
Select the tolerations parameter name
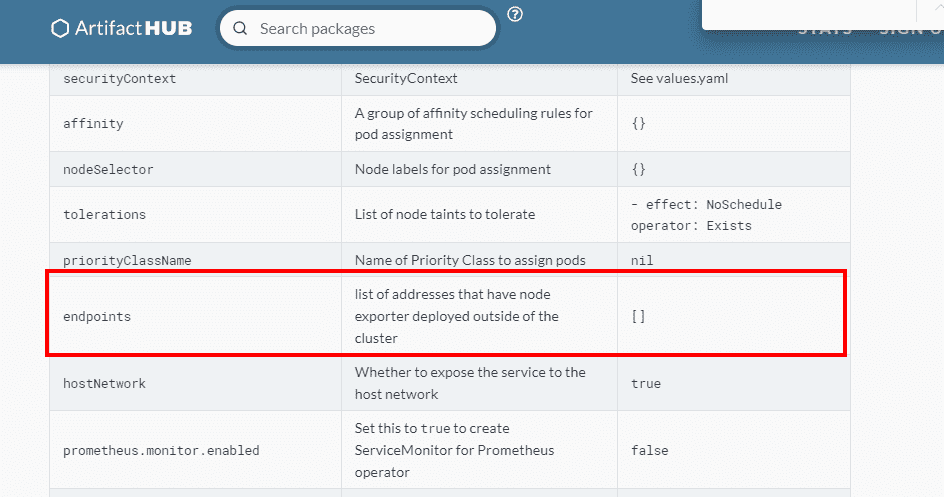(x=104, y=214)
